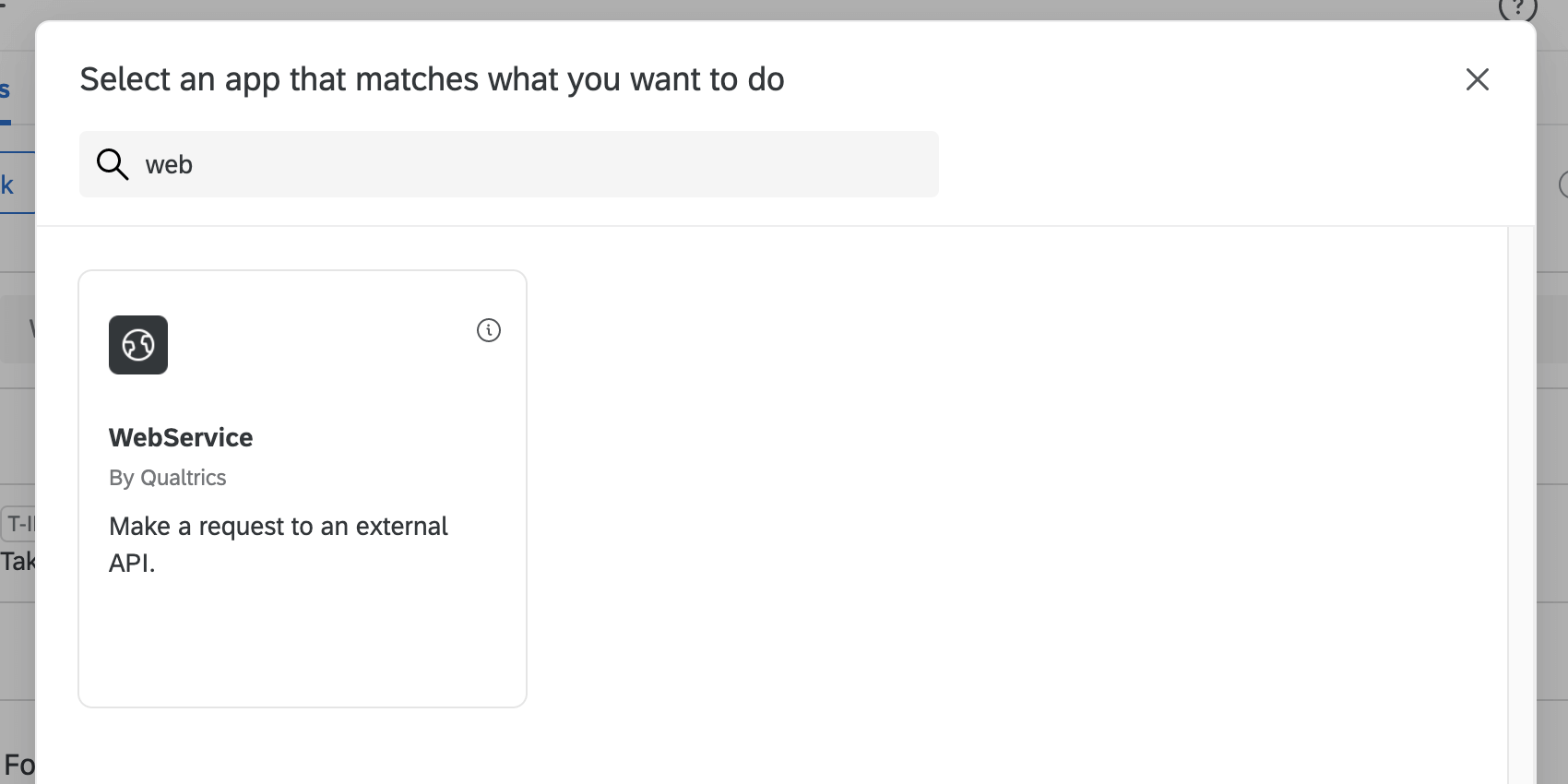Click the Tak text behind the dialog

20,560
